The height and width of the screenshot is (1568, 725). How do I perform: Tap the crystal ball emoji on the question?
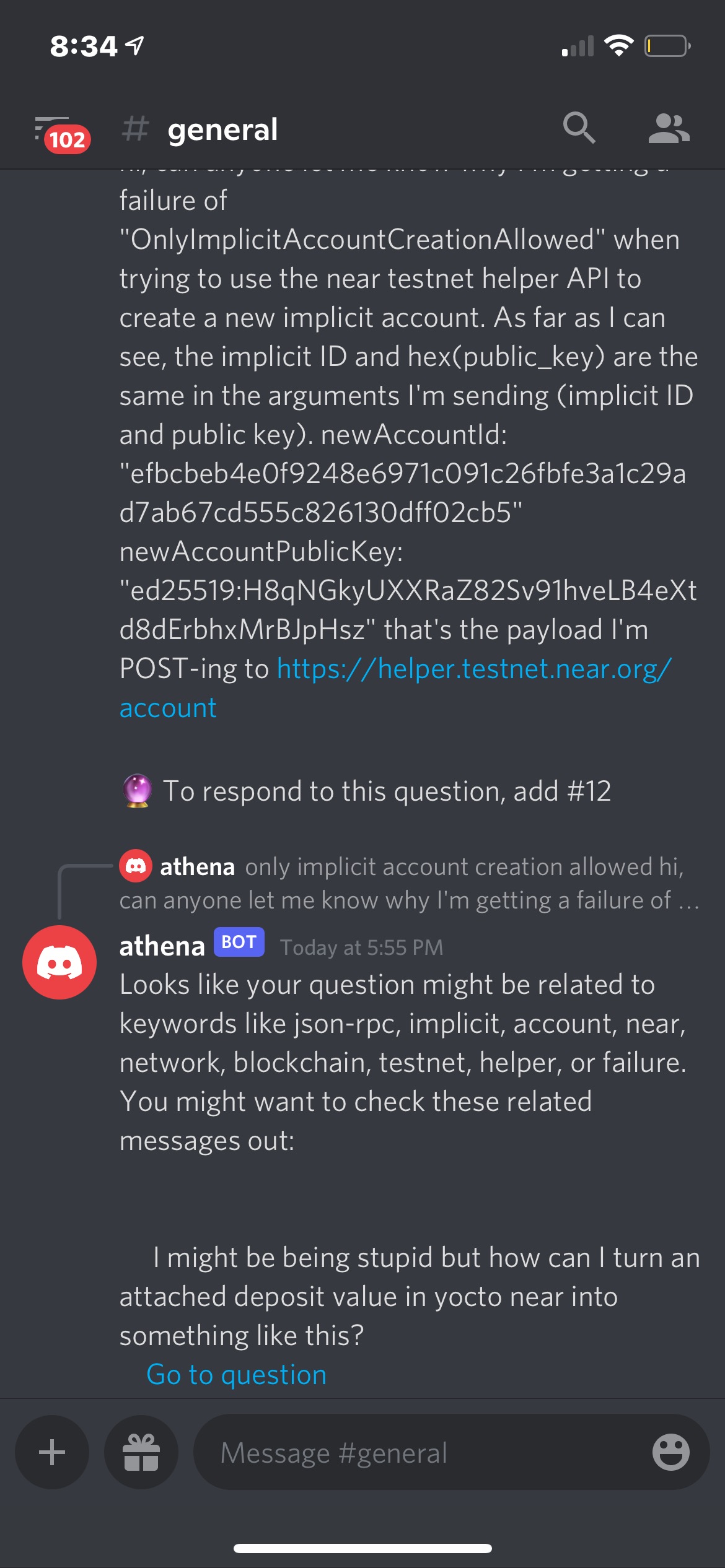click(138, 790)
